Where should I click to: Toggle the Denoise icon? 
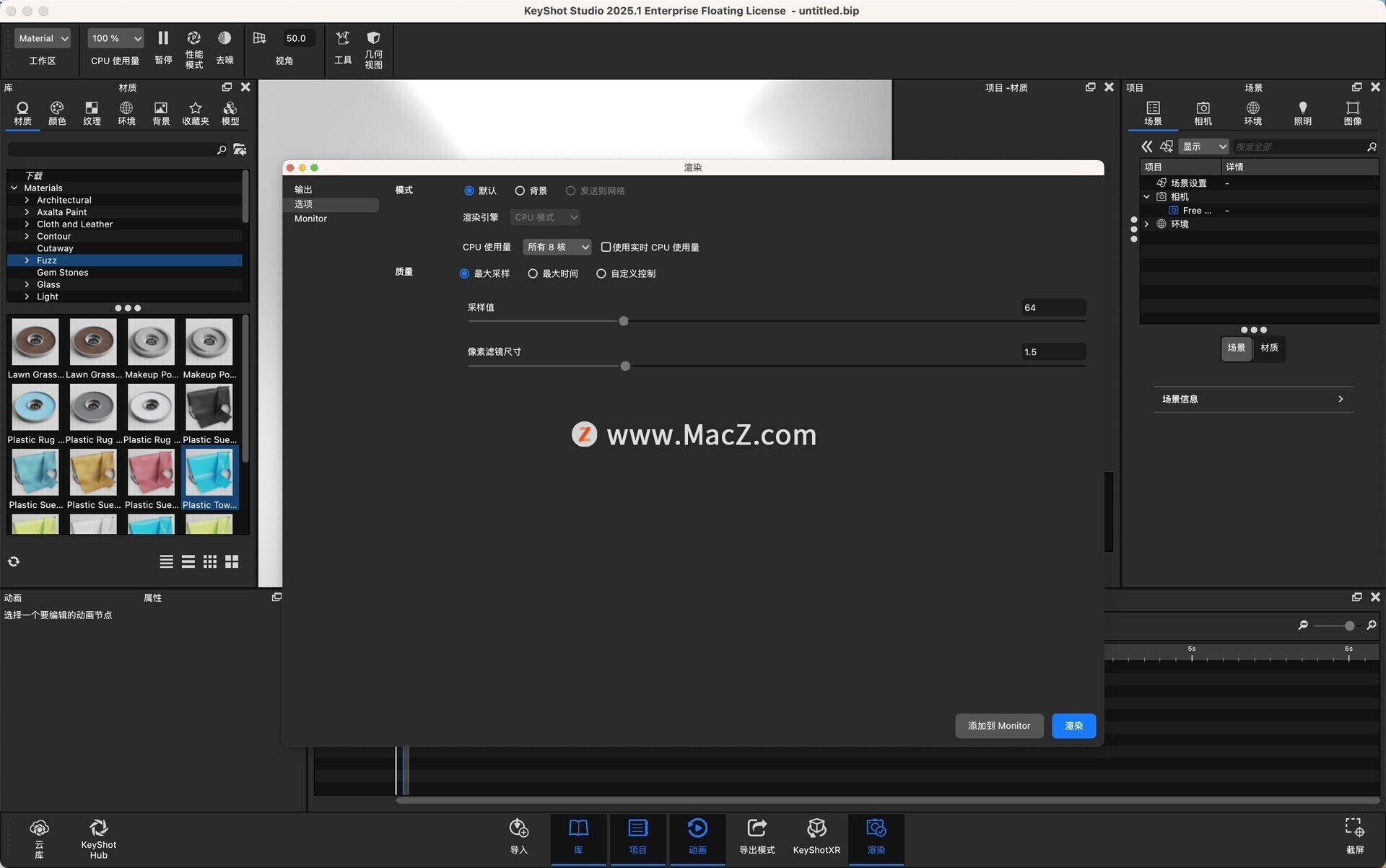(x=225, y=38)
